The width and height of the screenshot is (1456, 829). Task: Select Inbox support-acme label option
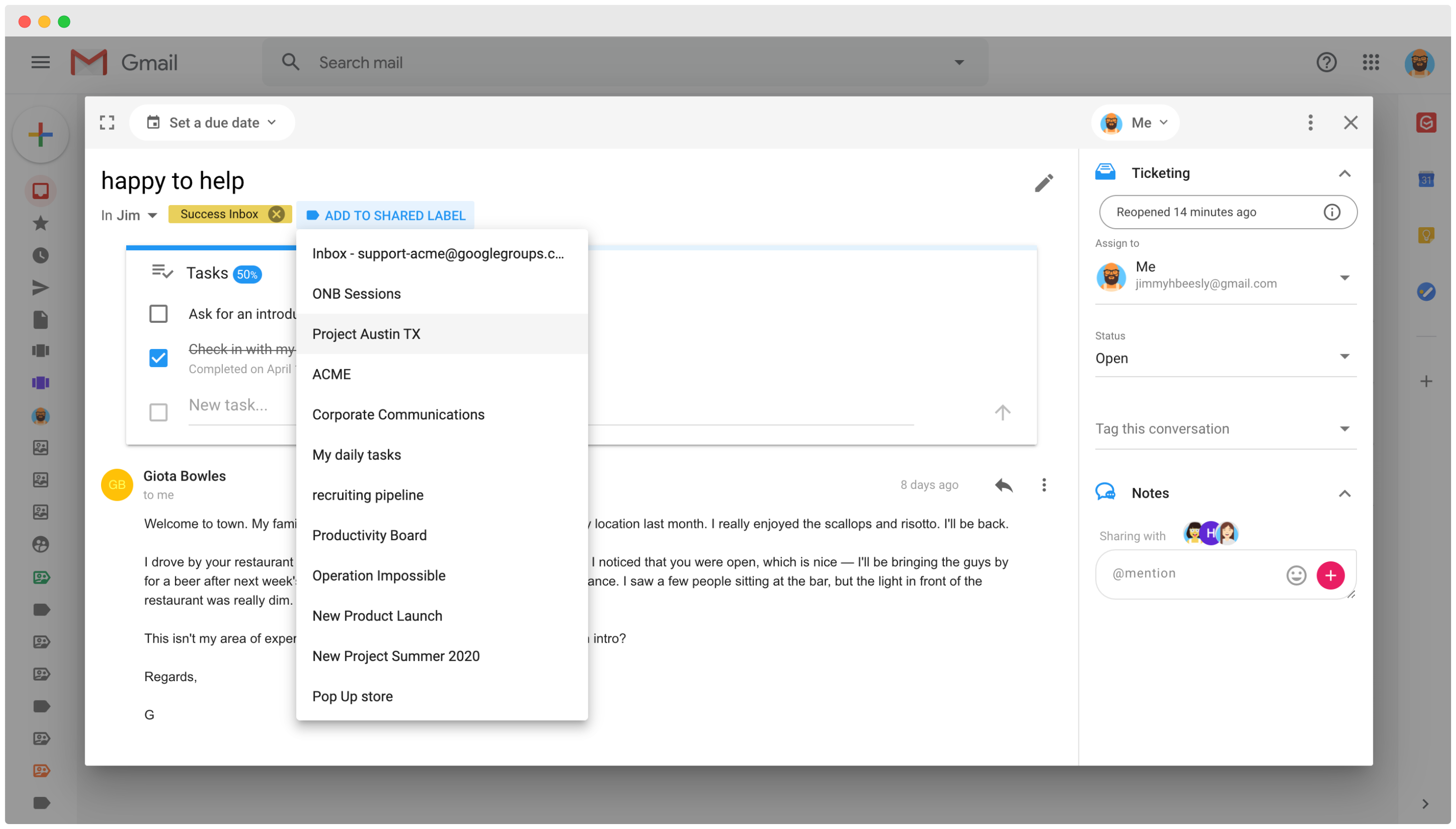(x=441, y=253)
